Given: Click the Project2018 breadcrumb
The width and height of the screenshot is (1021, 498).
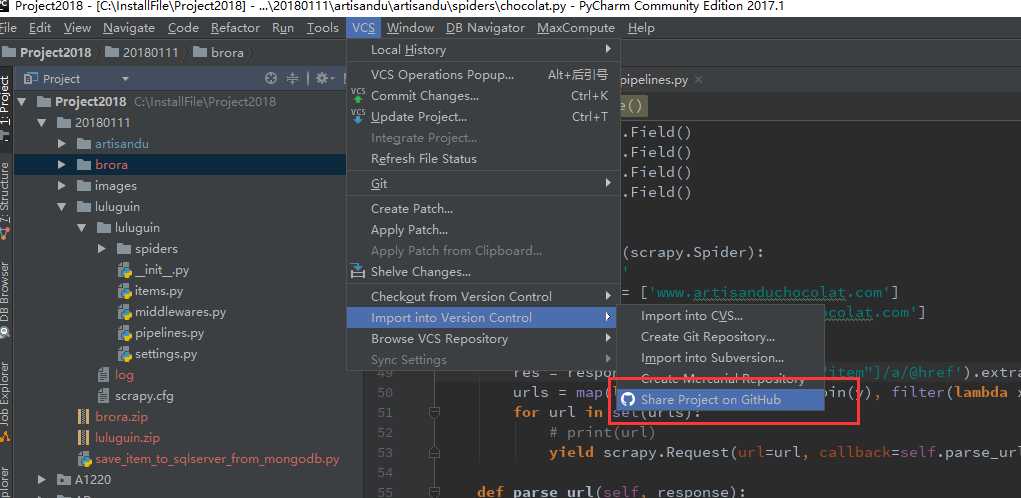Looking at the screenshot, I should (47, 53).
